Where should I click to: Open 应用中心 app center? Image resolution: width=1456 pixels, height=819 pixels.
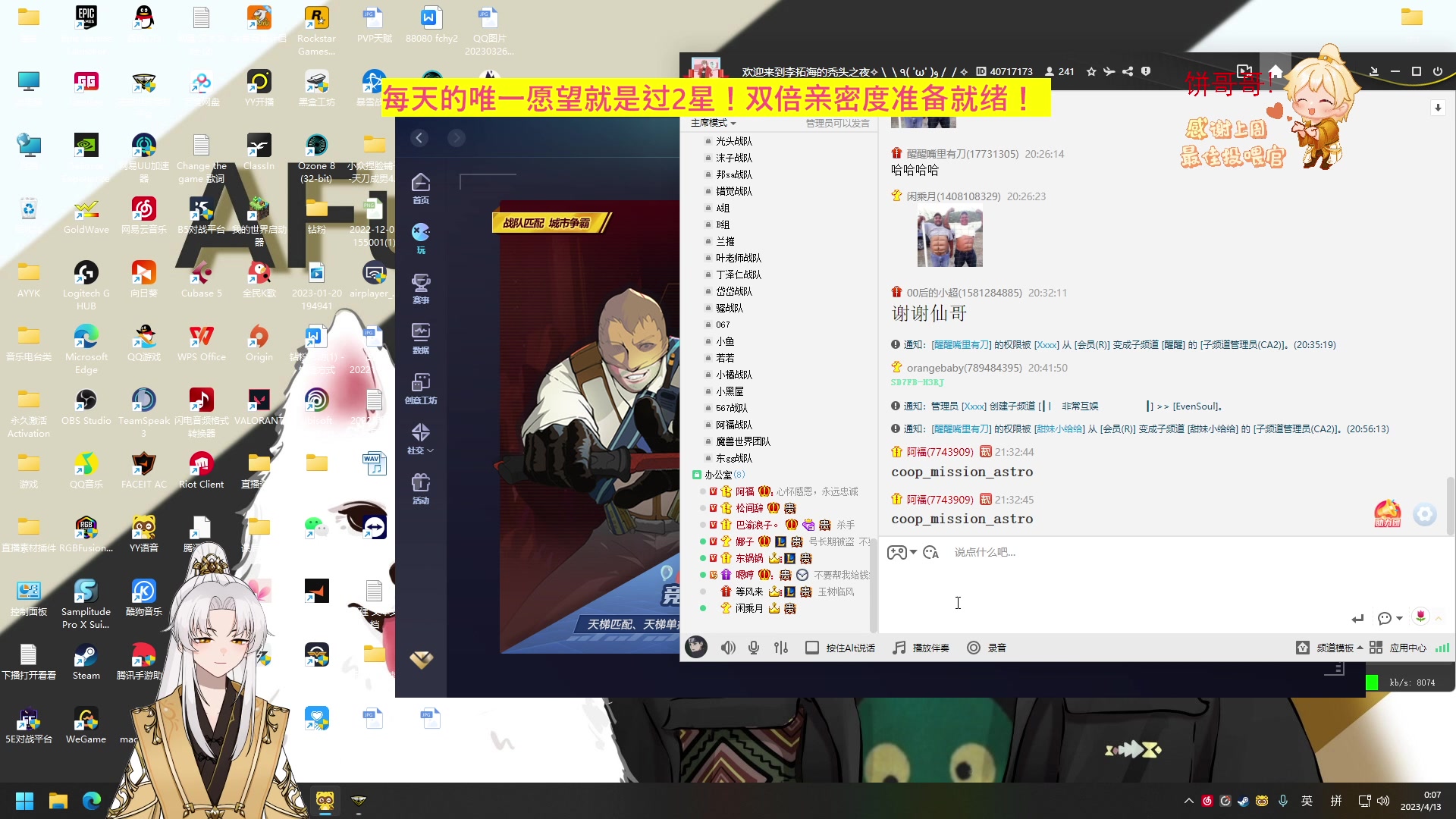[1398, 648]
